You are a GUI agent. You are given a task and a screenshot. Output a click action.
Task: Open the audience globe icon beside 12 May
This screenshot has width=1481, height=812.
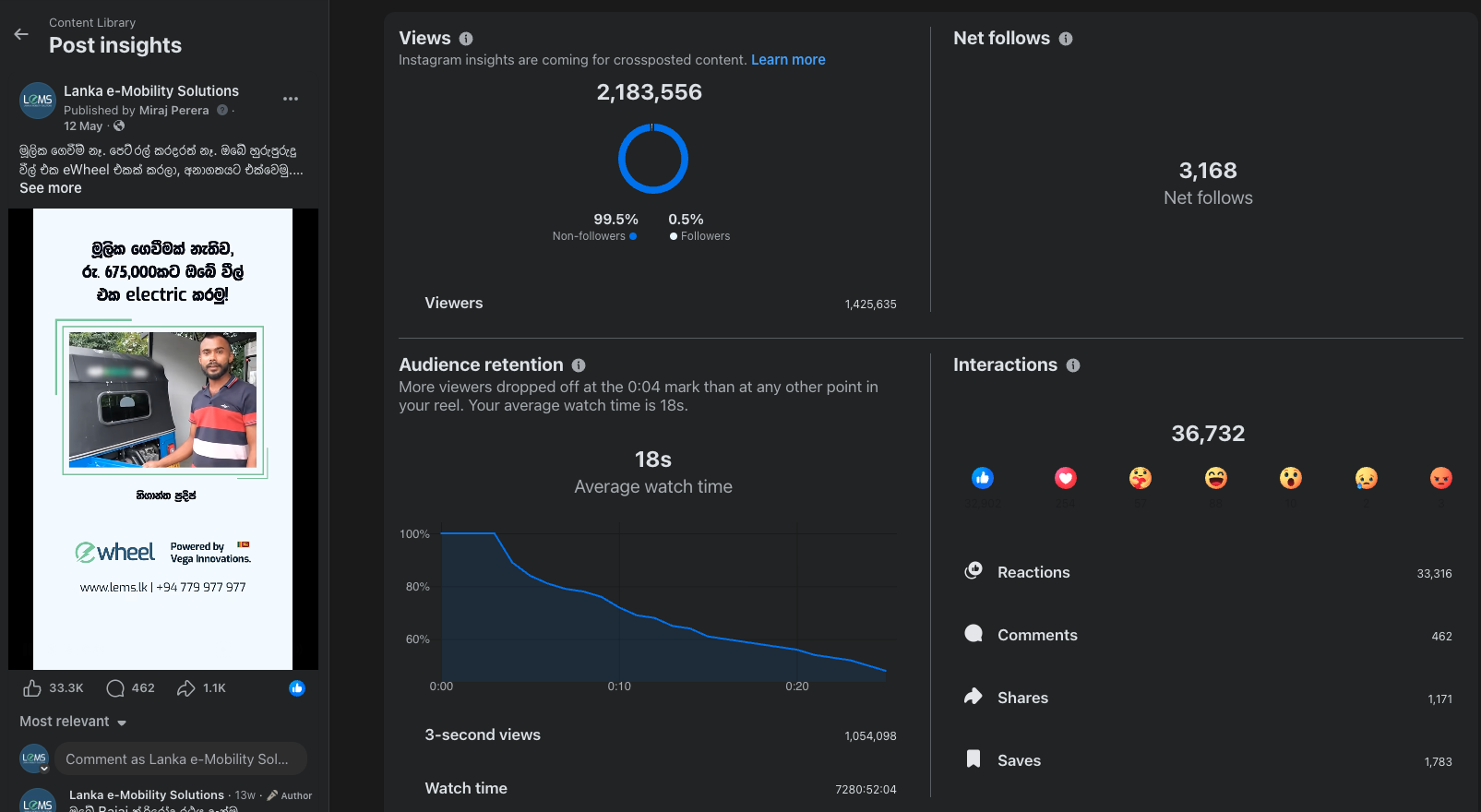[119, 126]
